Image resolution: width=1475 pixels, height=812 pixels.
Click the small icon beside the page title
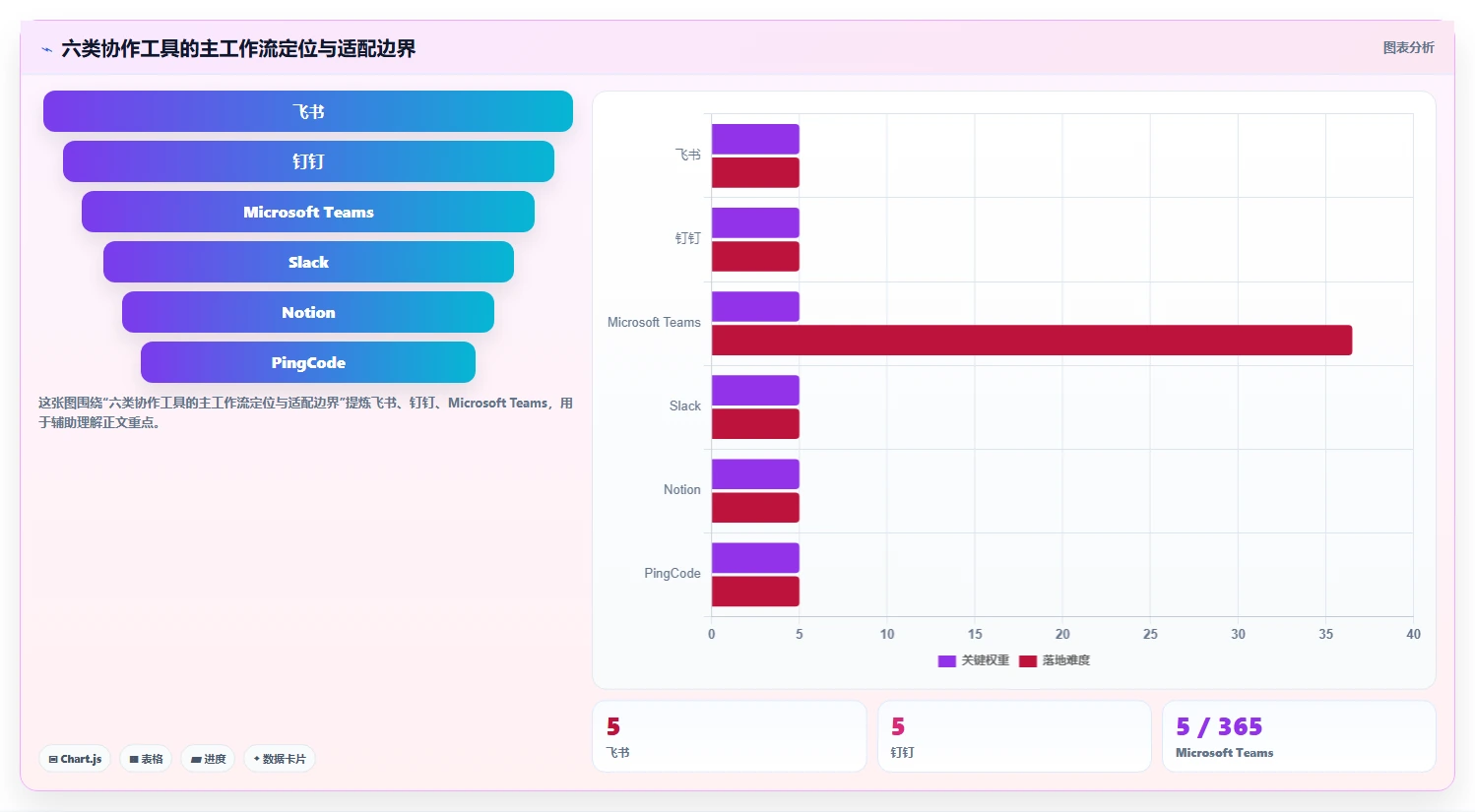[x=46, y=49]
